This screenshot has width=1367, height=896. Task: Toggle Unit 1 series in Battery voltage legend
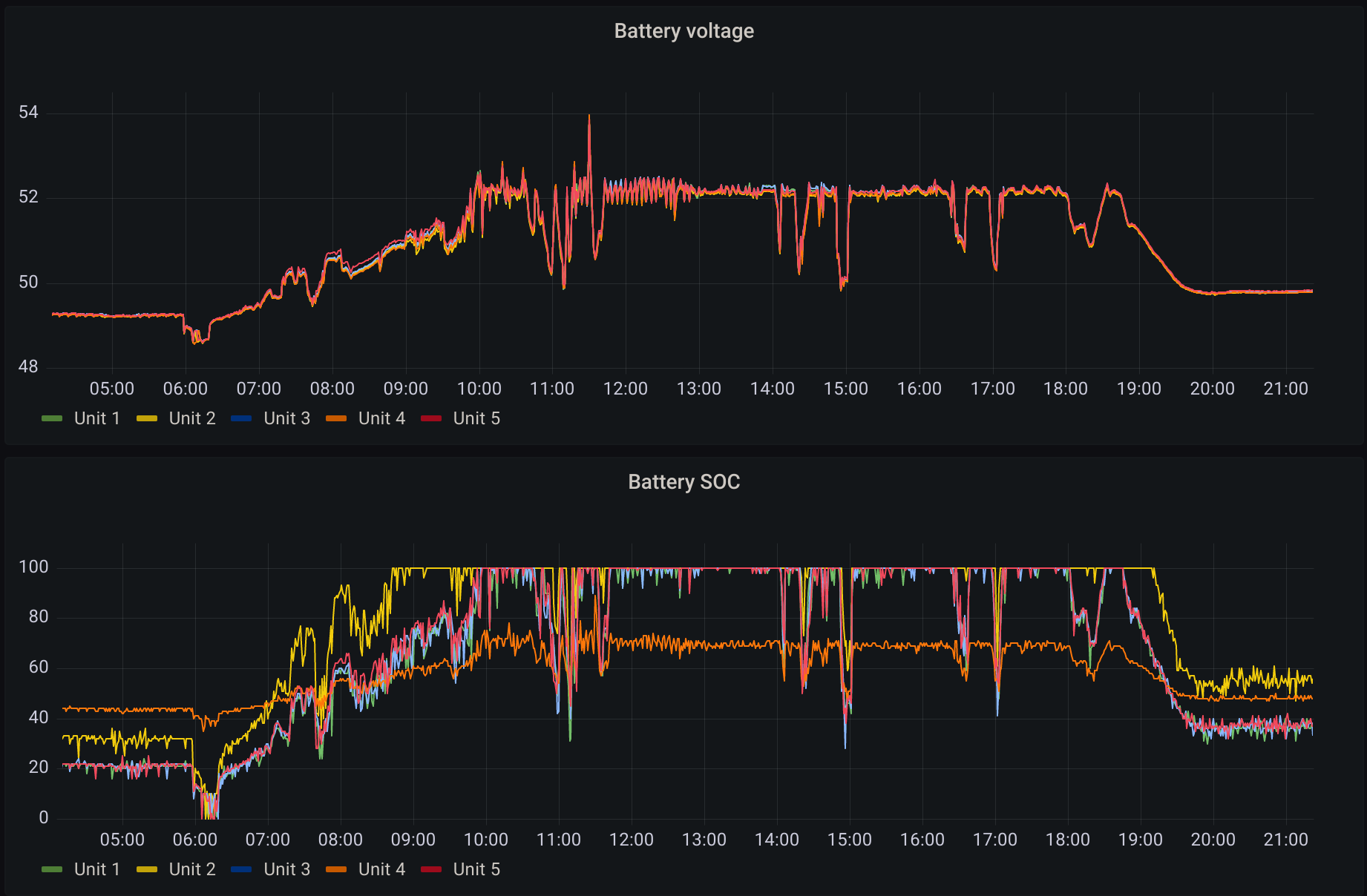coord(97,418)
